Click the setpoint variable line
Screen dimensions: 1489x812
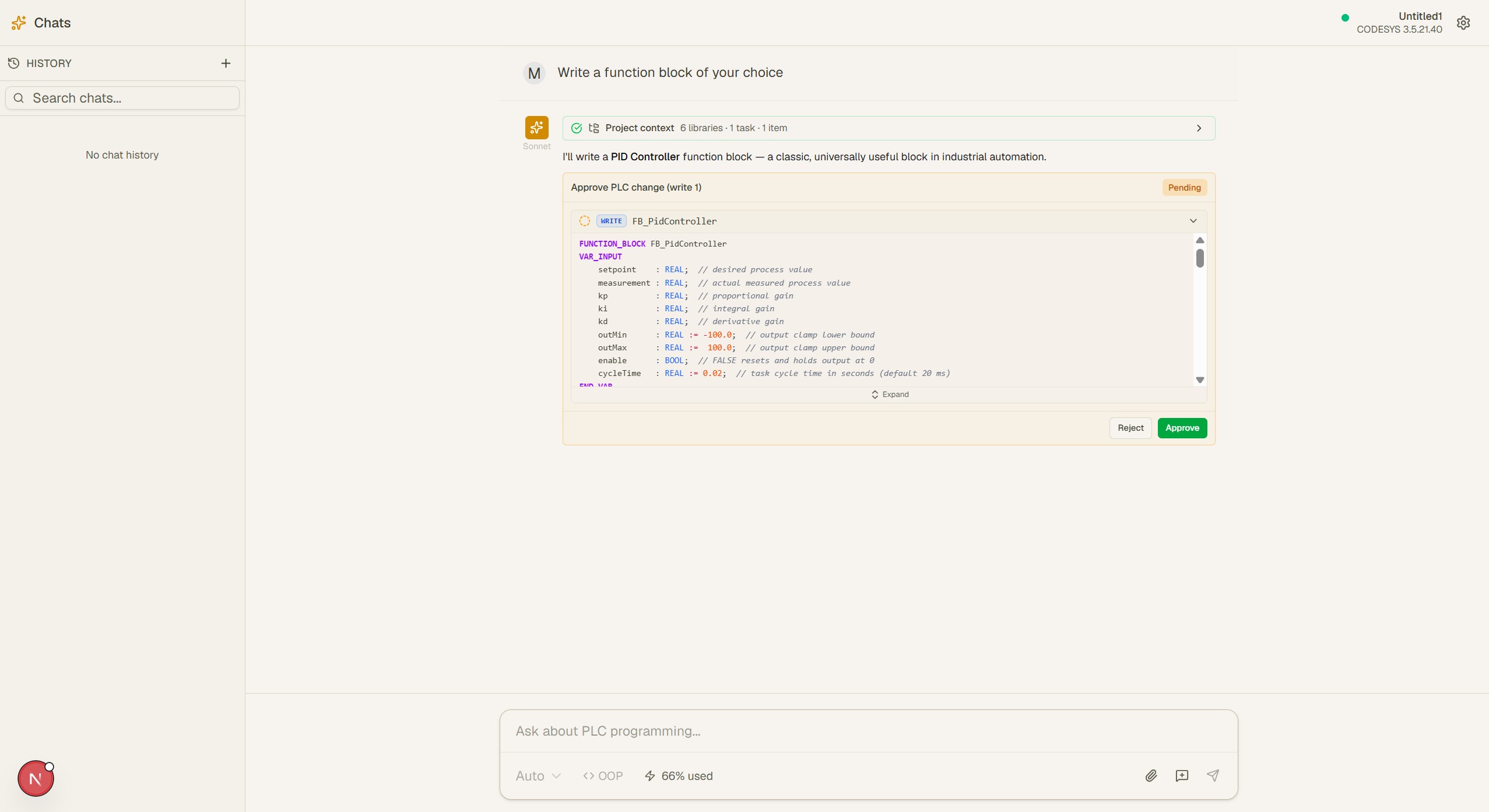(705, 269)
